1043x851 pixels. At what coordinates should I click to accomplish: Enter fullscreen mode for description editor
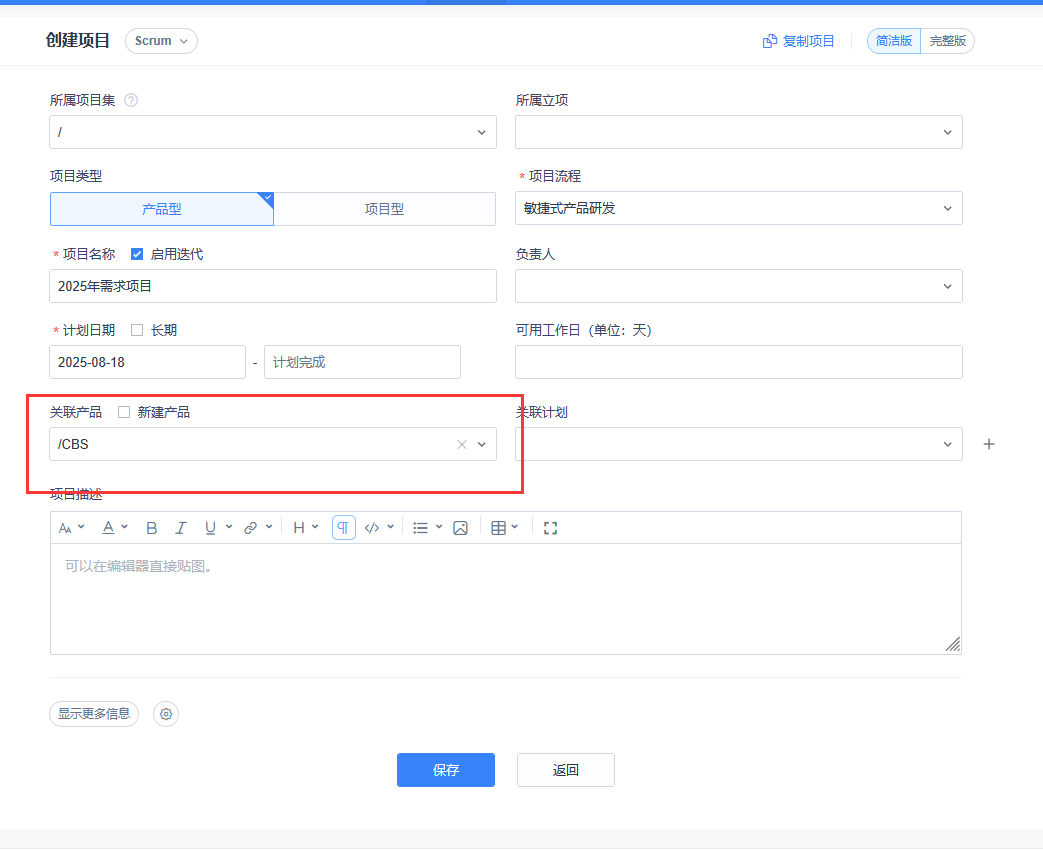(x=550, y=528)
